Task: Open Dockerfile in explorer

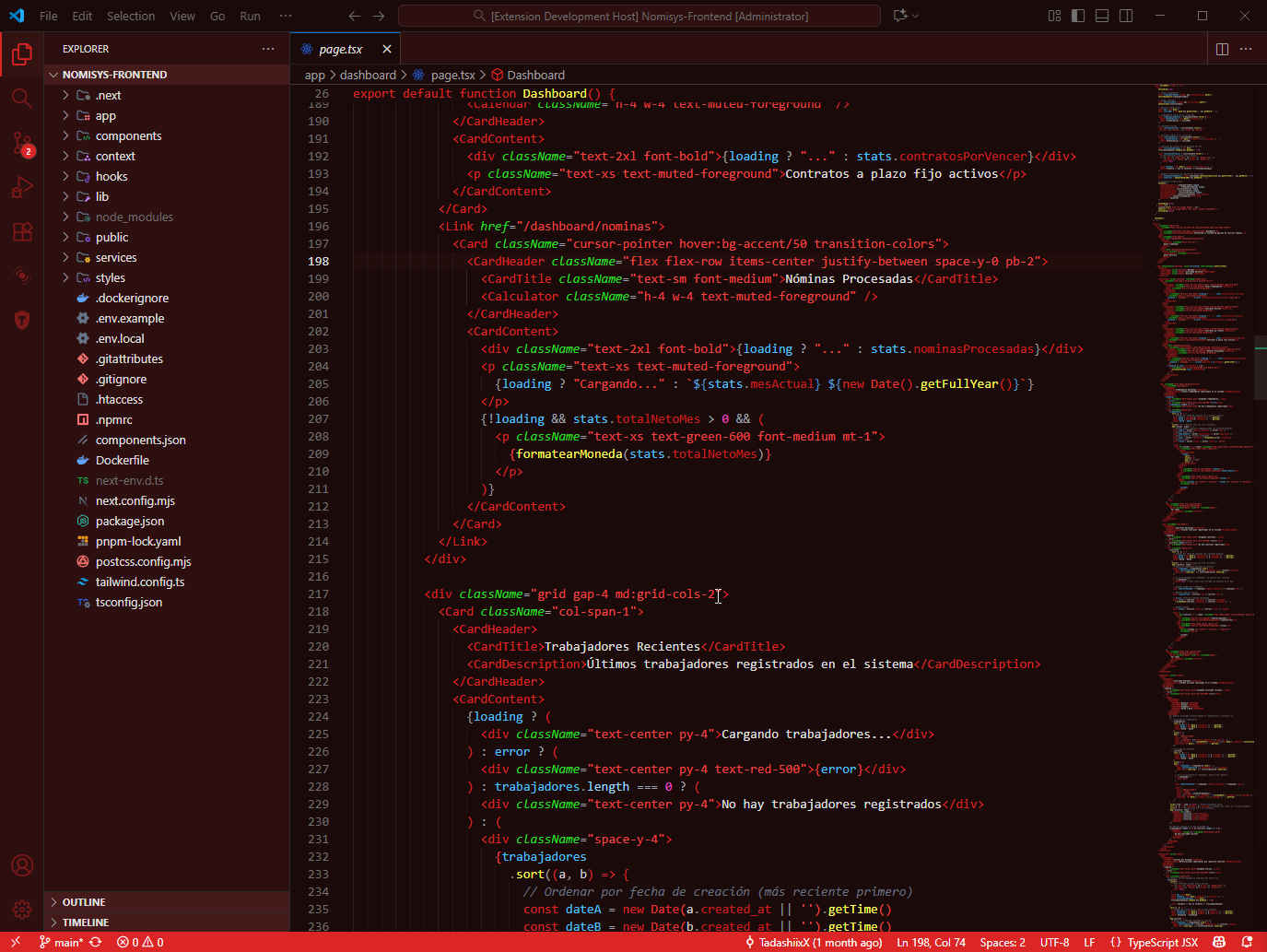Action: (167, 460)
